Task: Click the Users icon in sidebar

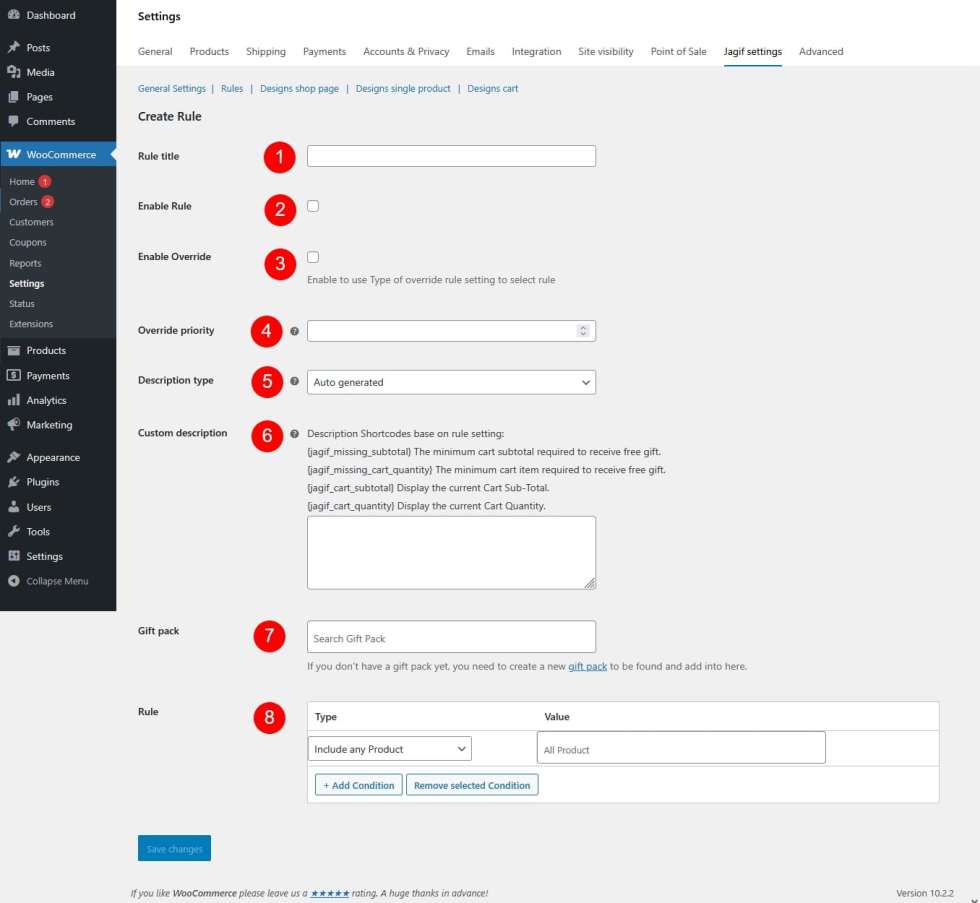Action: (13, 507)
